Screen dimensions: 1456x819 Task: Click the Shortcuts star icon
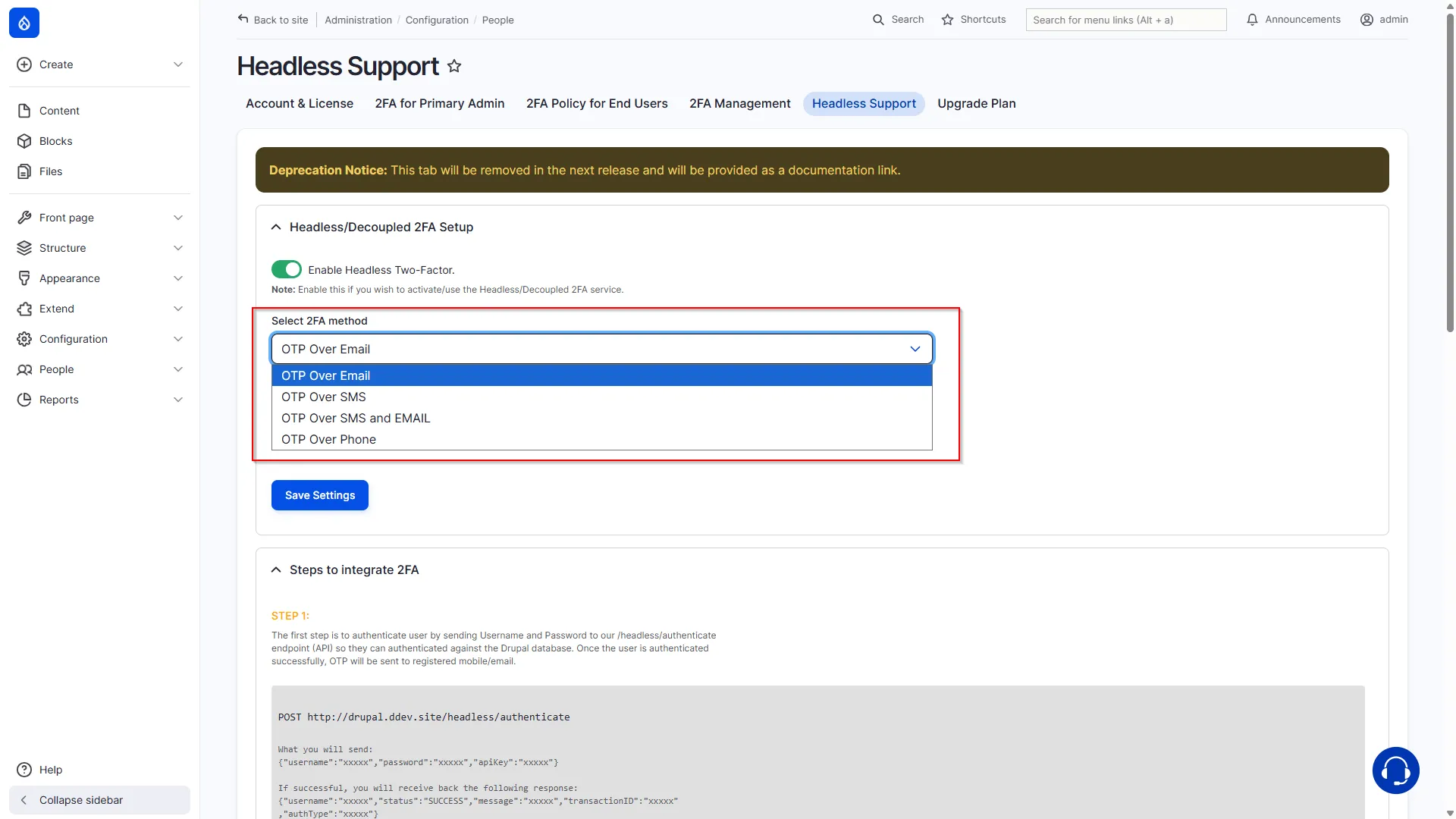947,20
